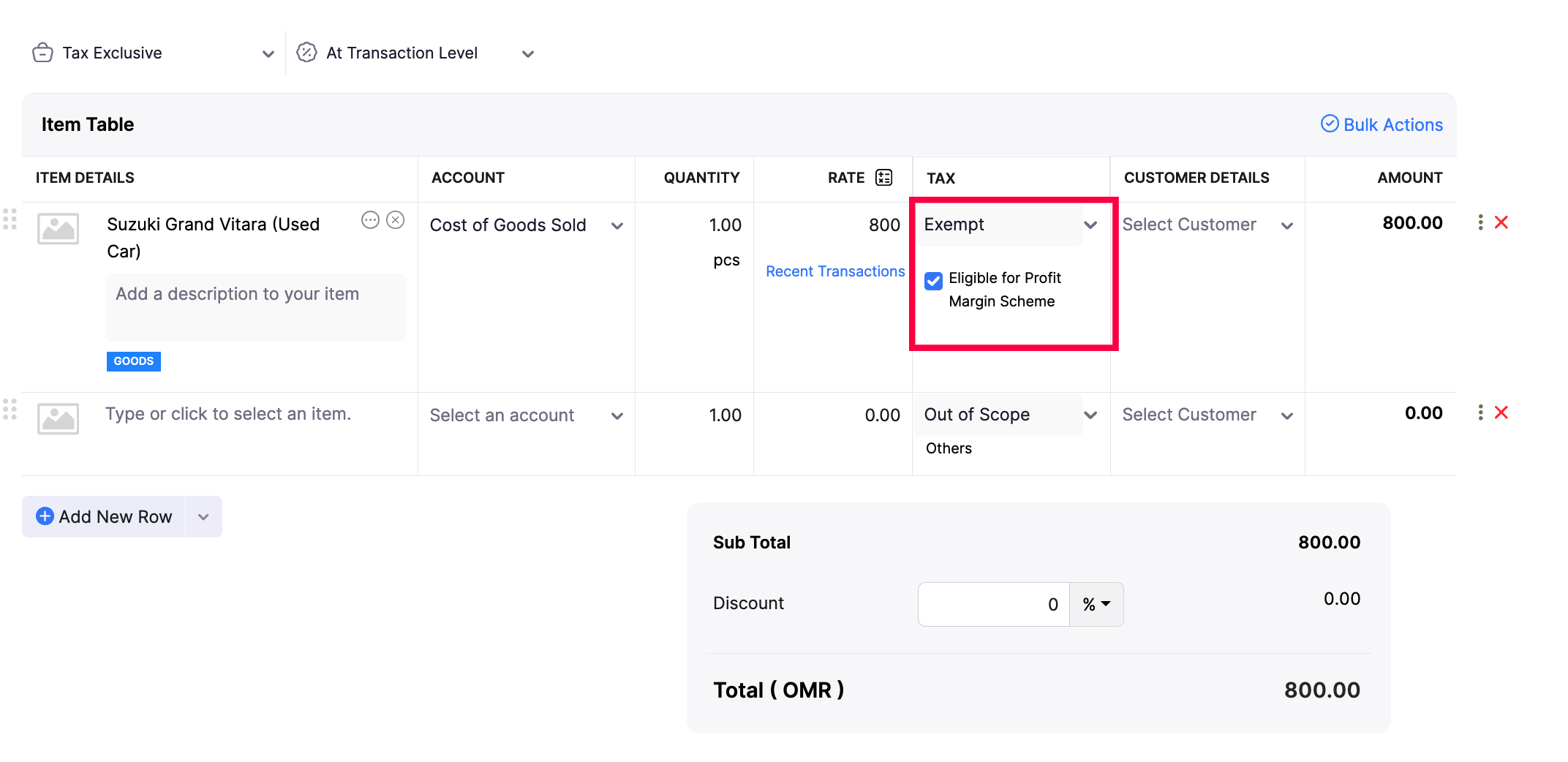Expand the arrow next to Add New Row
1568x762 pixels.
click(204, 517)
